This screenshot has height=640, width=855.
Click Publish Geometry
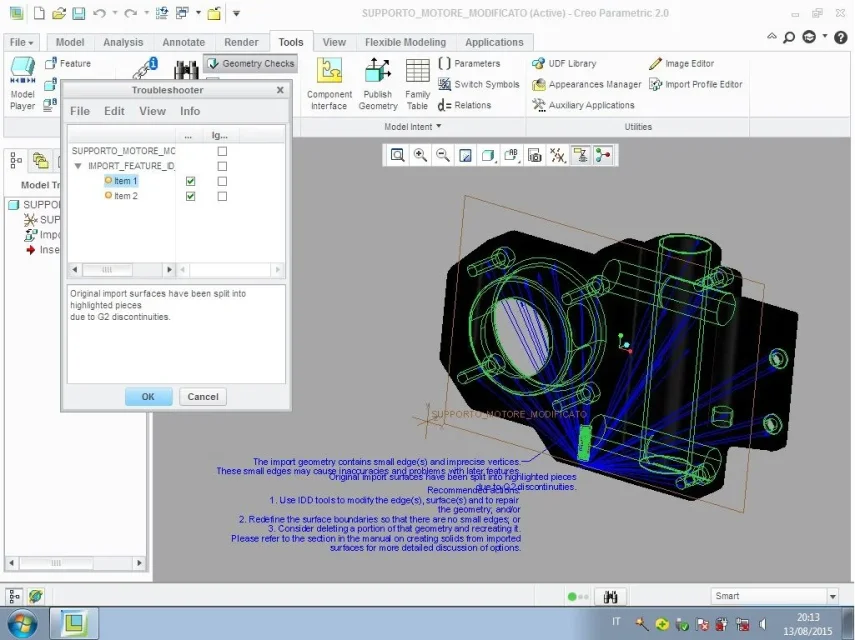(378, 84)
